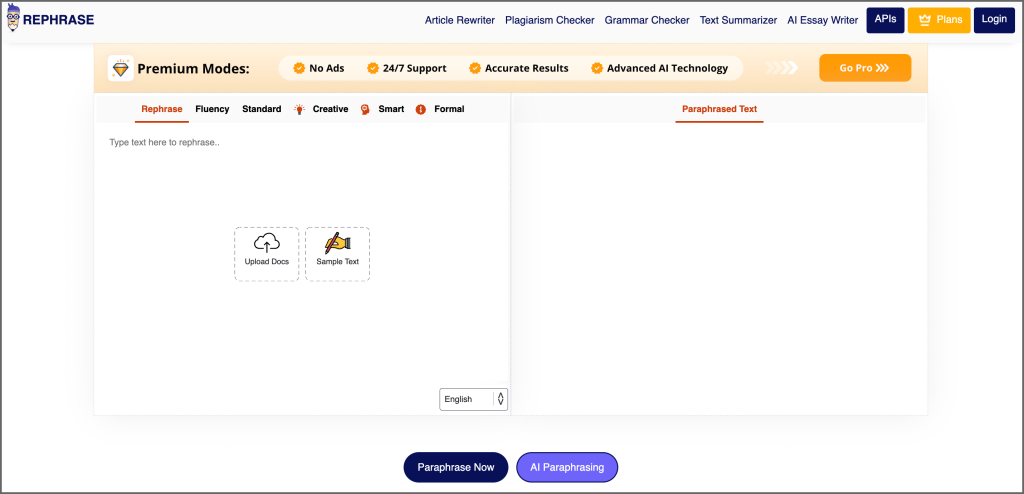Open the AI Essay Writer link
1024x494 pixels.
pyautogui.click(x=823, y=20)
